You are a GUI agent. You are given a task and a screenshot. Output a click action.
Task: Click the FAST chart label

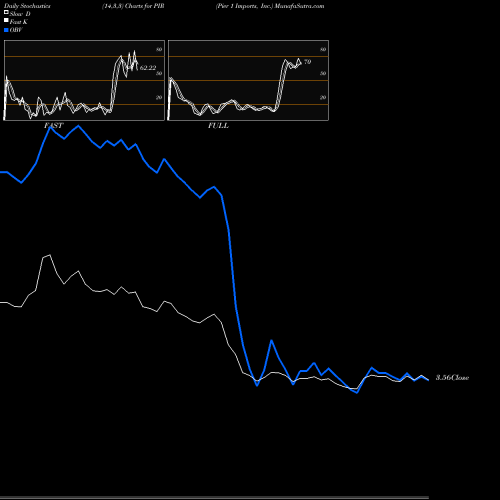click(x=53, y=126)
